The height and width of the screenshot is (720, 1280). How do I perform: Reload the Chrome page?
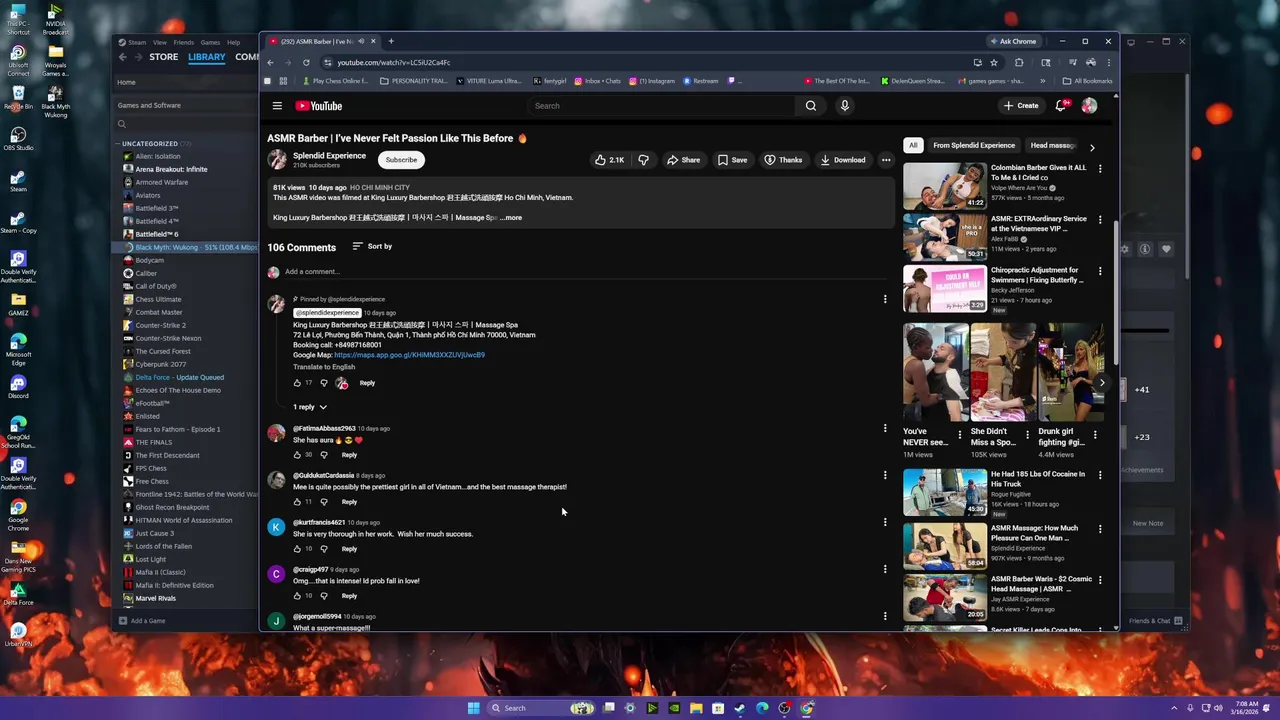point(306,62)
